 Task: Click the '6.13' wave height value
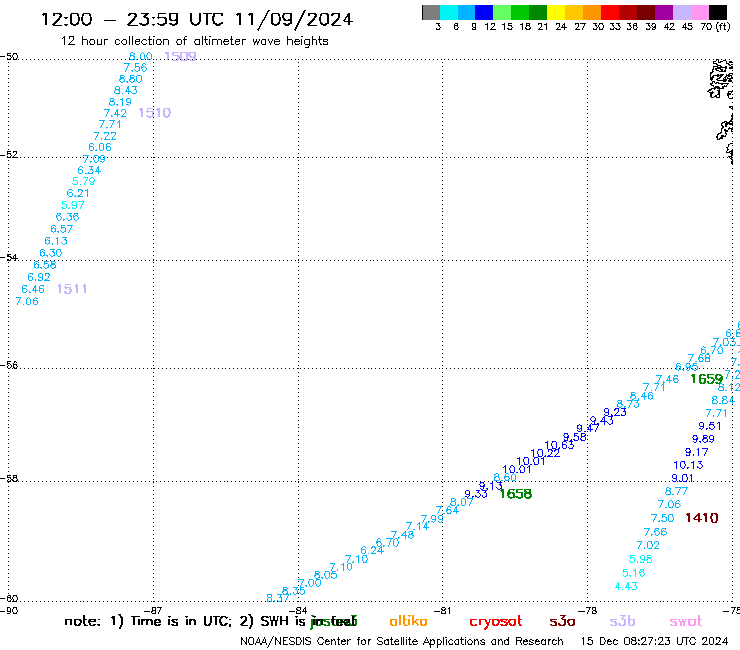[56, 241]
